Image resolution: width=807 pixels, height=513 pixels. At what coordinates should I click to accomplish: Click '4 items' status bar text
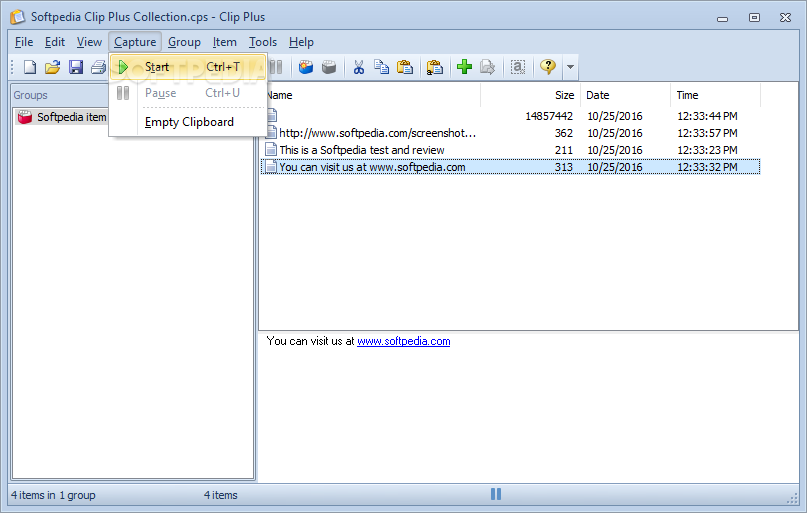pyautogui.click(x=220, y=495)
